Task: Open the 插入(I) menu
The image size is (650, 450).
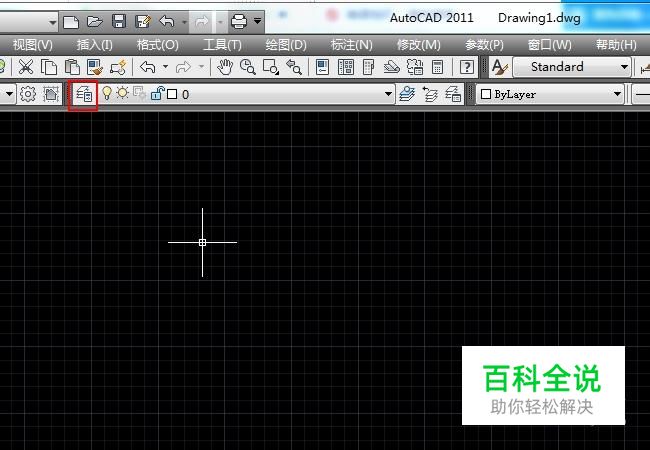Action: point(95,45)
